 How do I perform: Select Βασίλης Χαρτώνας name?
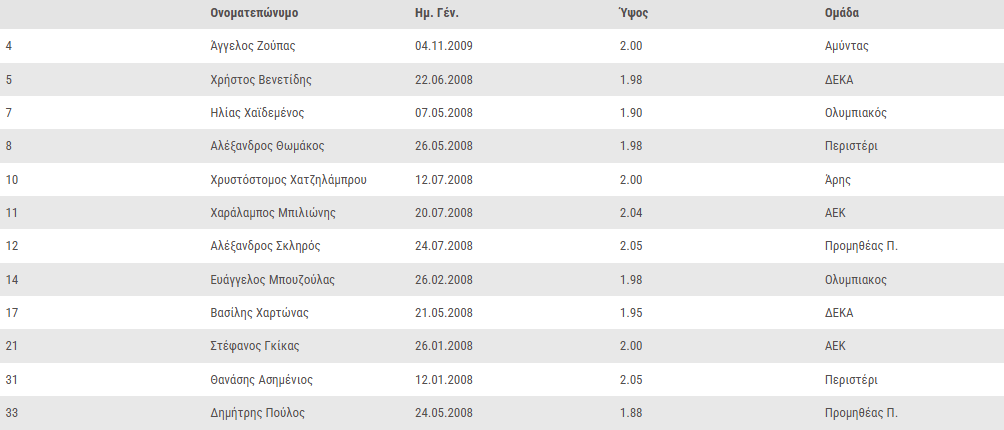[x=259, y=314]
